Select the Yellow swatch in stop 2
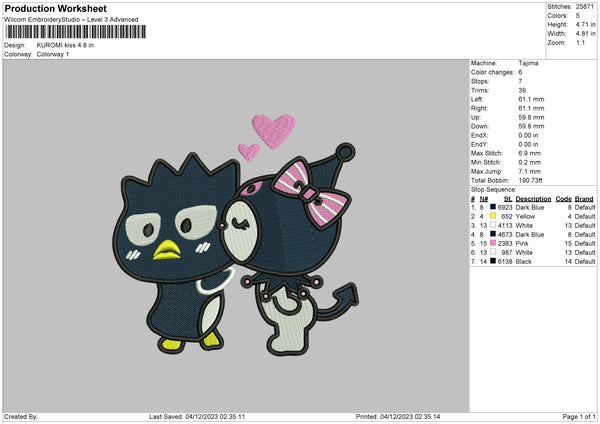 (493, 216)
